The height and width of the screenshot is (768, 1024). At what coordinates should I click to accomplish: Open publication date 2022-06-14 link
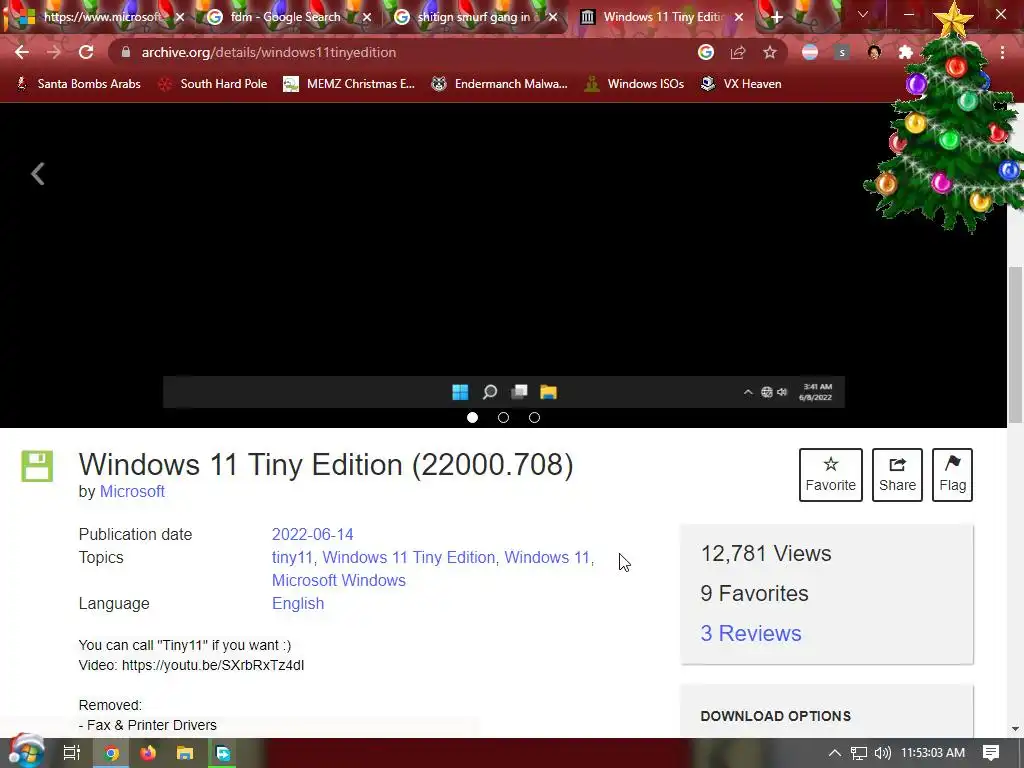pos(312,534)
